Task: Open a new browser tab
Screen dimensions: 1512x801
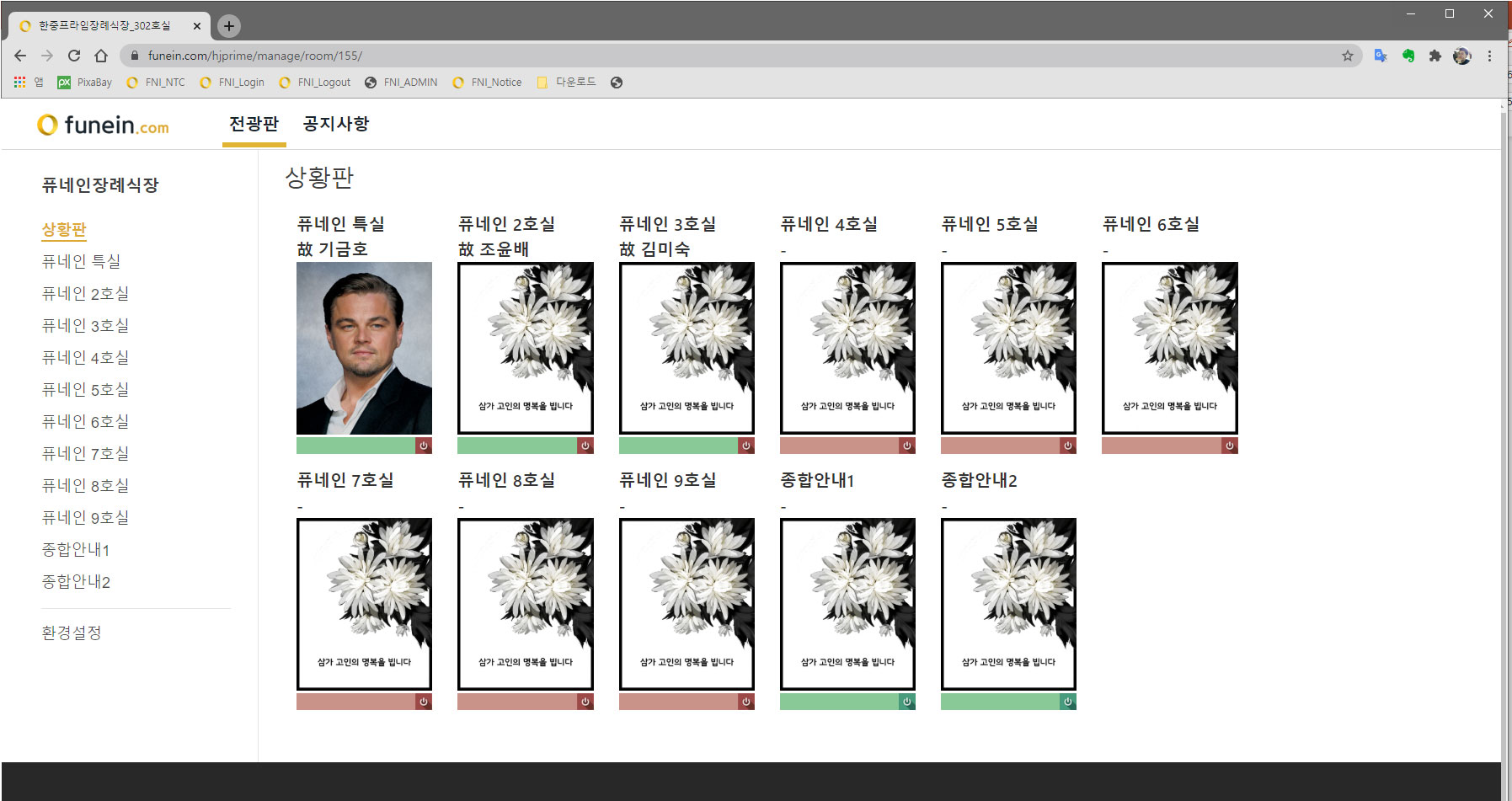Action: point(228,26)
